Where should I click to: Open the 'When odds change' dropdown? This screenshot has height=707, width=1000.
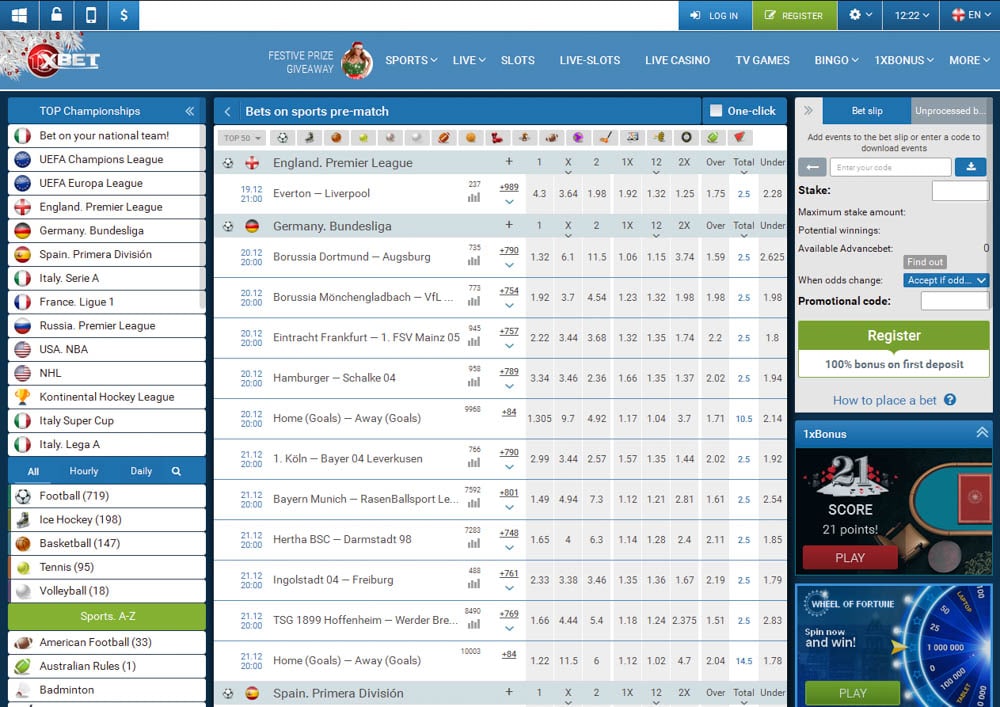click(946, 280)
